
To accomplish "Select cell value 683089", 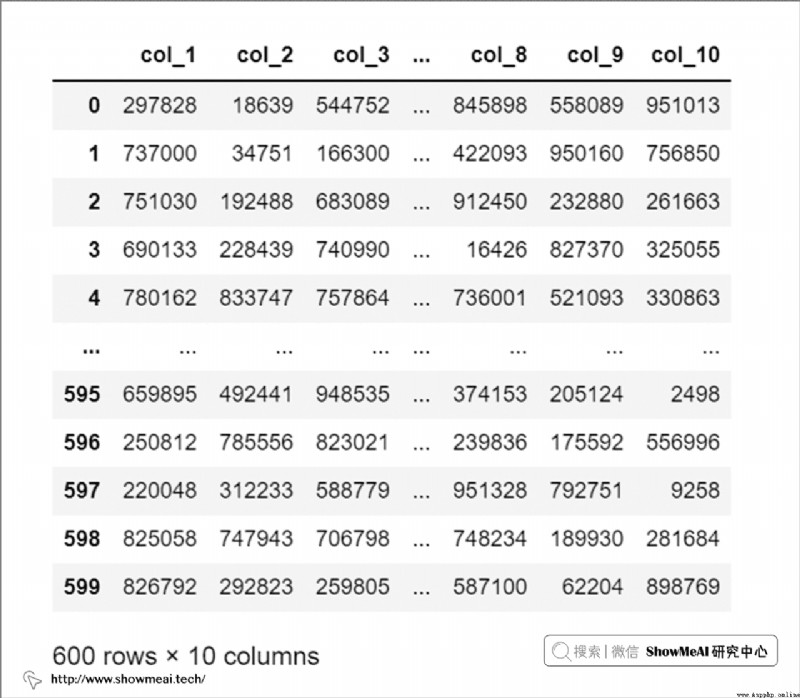I will [x=353, y=202].
